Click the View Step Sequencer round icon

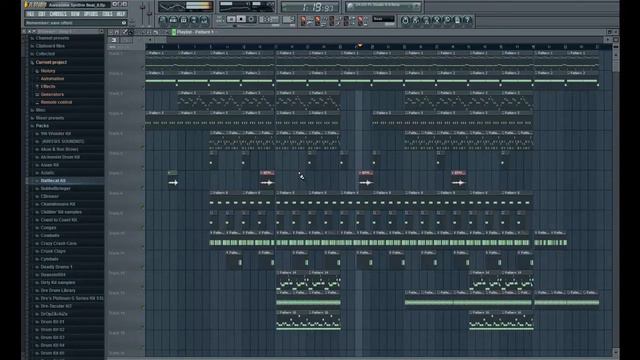(x=173, y=20)
